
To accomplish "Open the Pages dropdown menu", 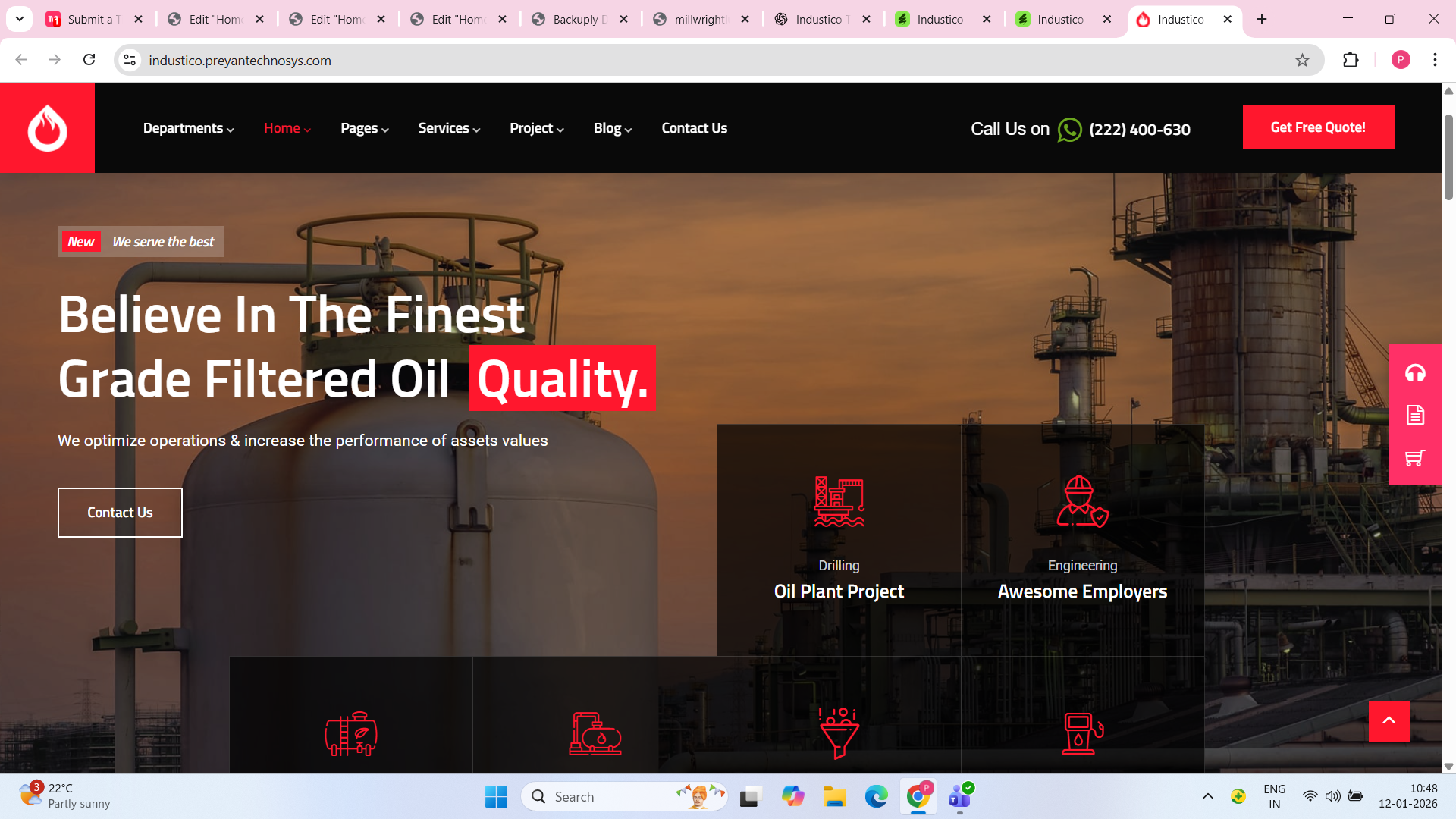I will tap(364, 128).
